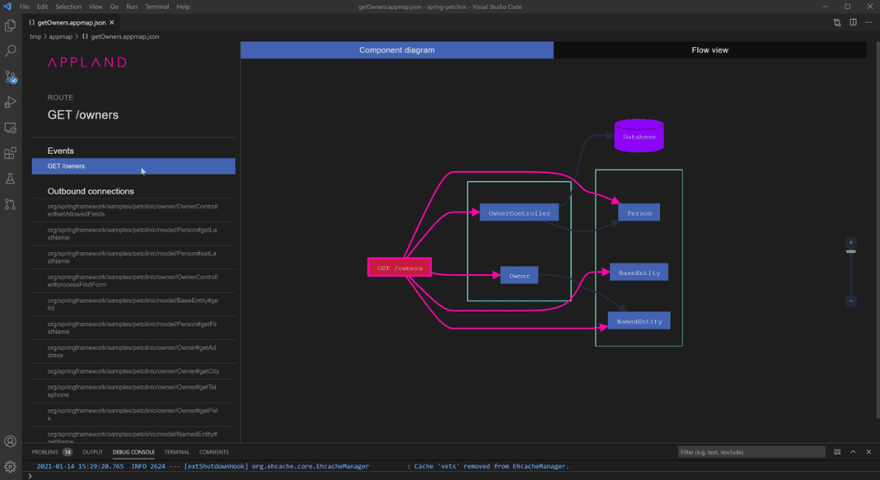Image resolution: width=880 pixels, height=480 pixels.
Task: Click the VS Code logo icon
Action: coord(7,7)
